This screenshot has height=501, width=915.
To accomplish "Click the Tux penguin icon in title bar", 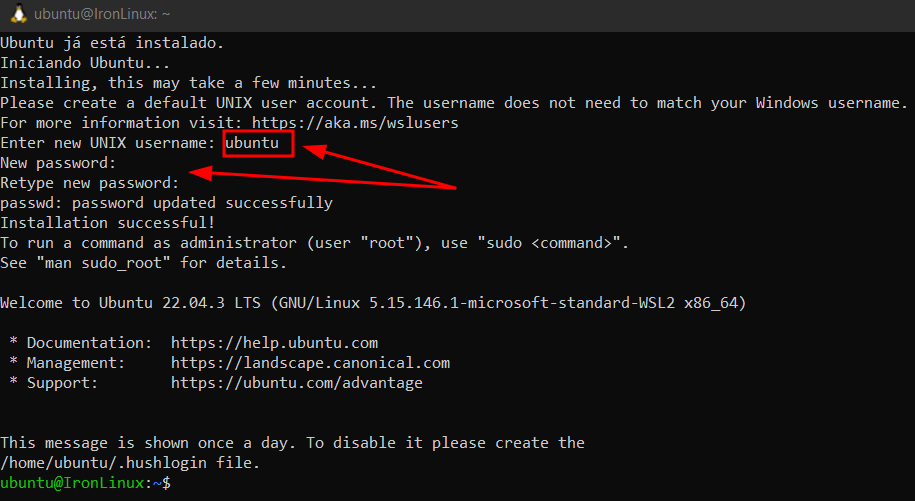I will [x=18, y=13].
